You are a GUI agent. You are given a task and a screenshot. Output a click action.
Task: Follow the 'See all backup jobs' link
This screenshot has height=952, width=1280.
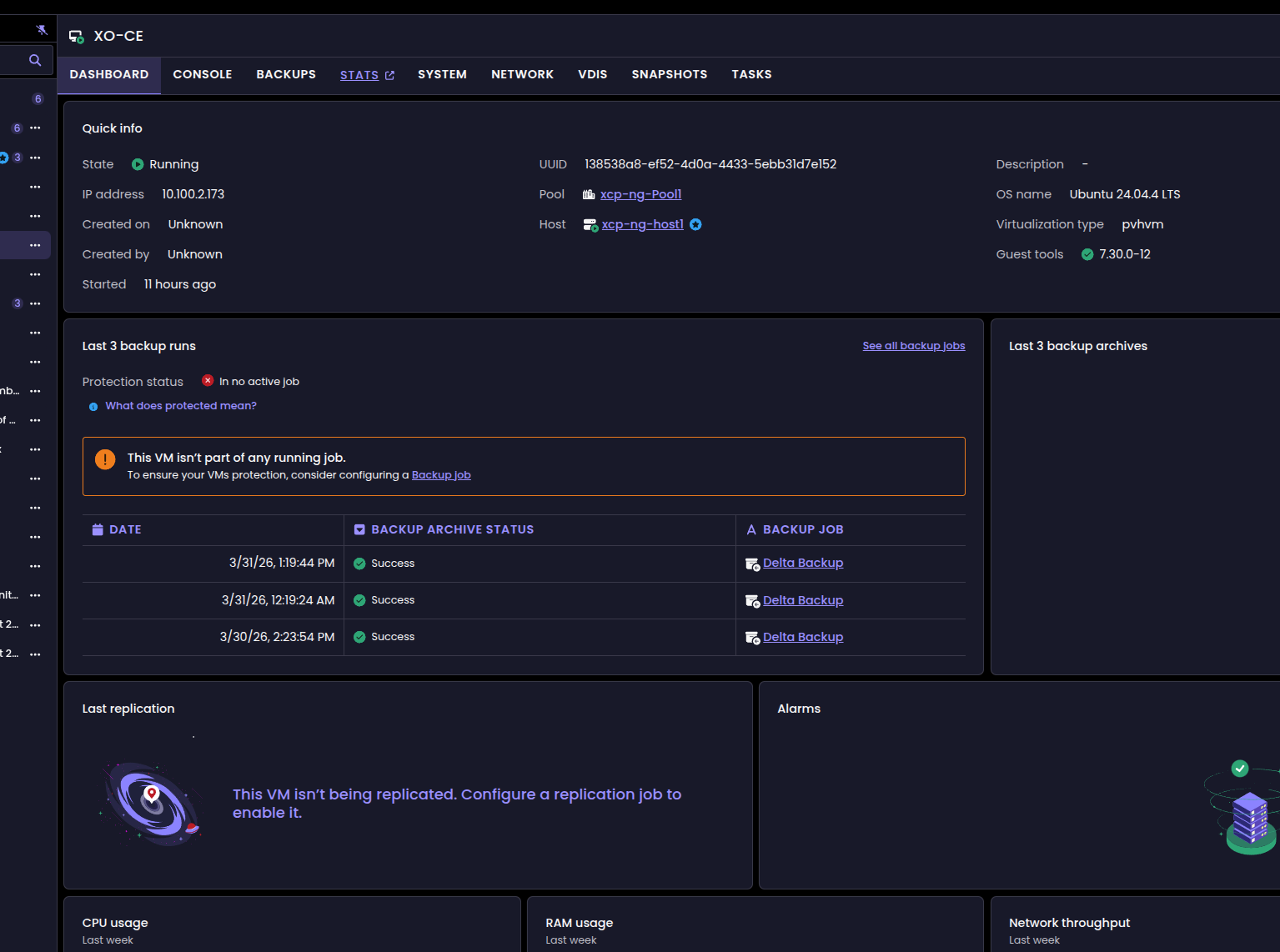913,346
